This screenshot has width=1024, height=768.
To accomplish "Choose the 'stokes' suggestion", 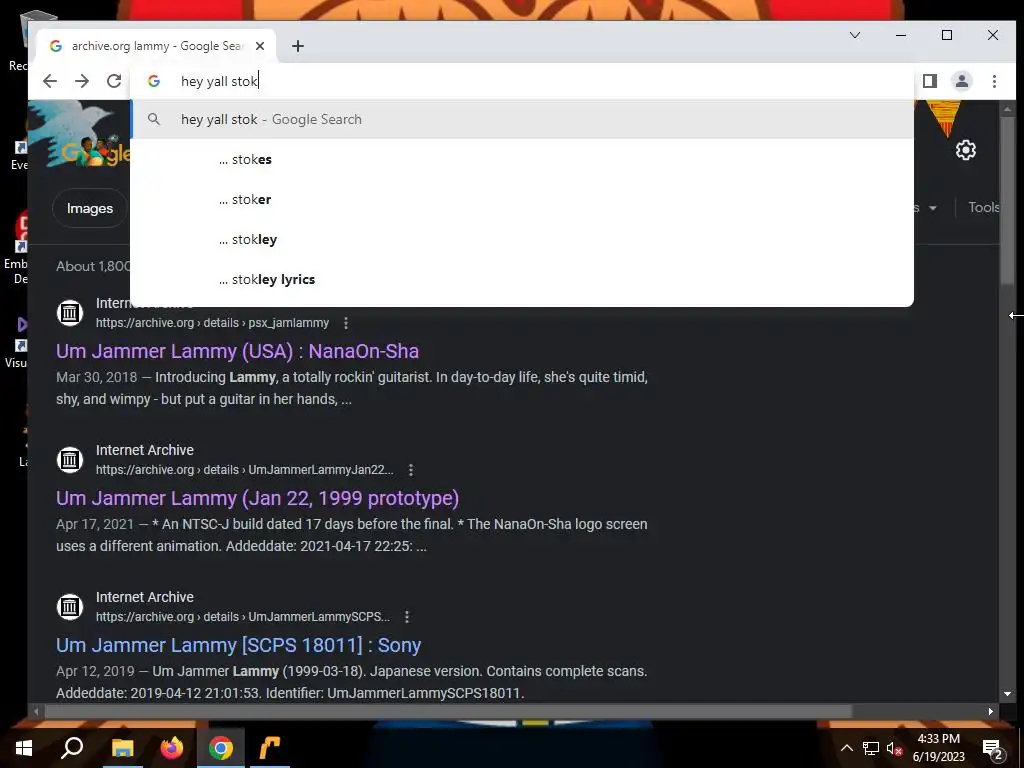I will tap(522, 159).
